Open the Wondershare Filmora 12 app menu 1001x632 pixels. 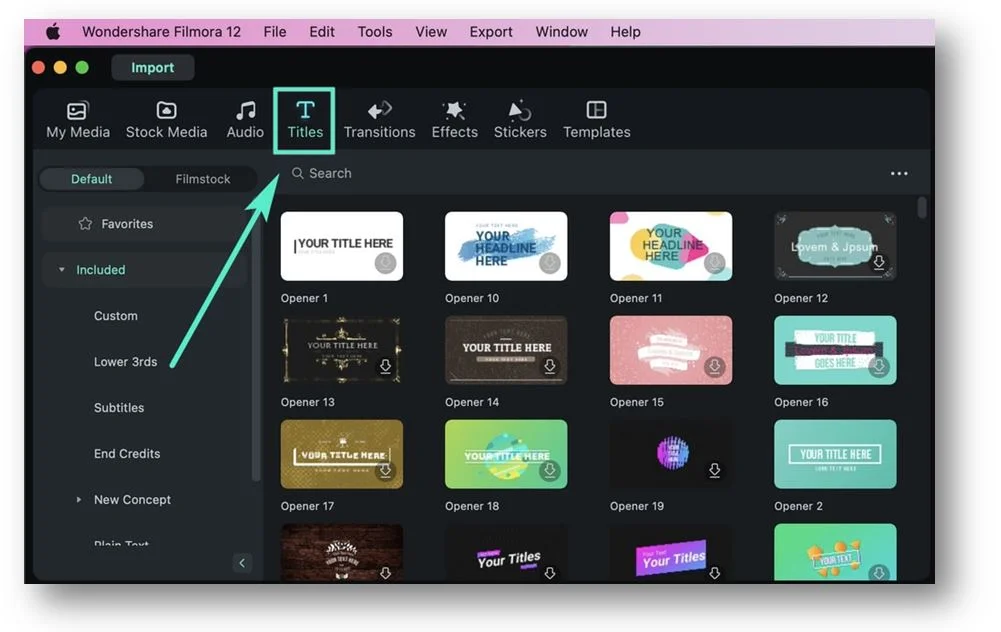162,31
